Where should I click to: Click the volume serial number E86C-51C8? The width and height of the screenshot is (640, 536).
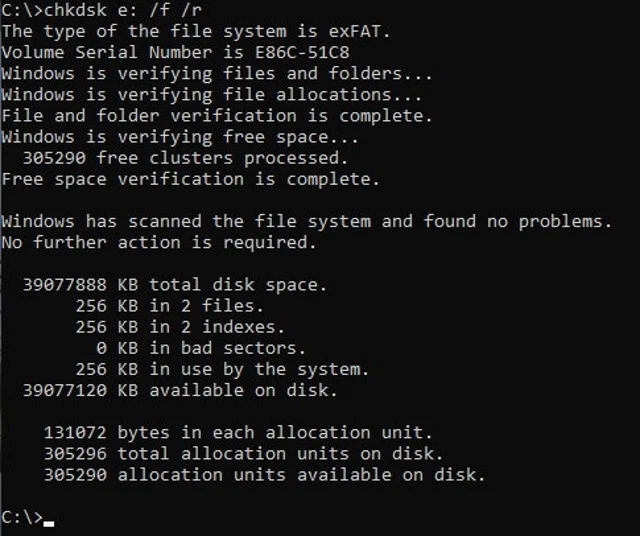tap(294, 52)
